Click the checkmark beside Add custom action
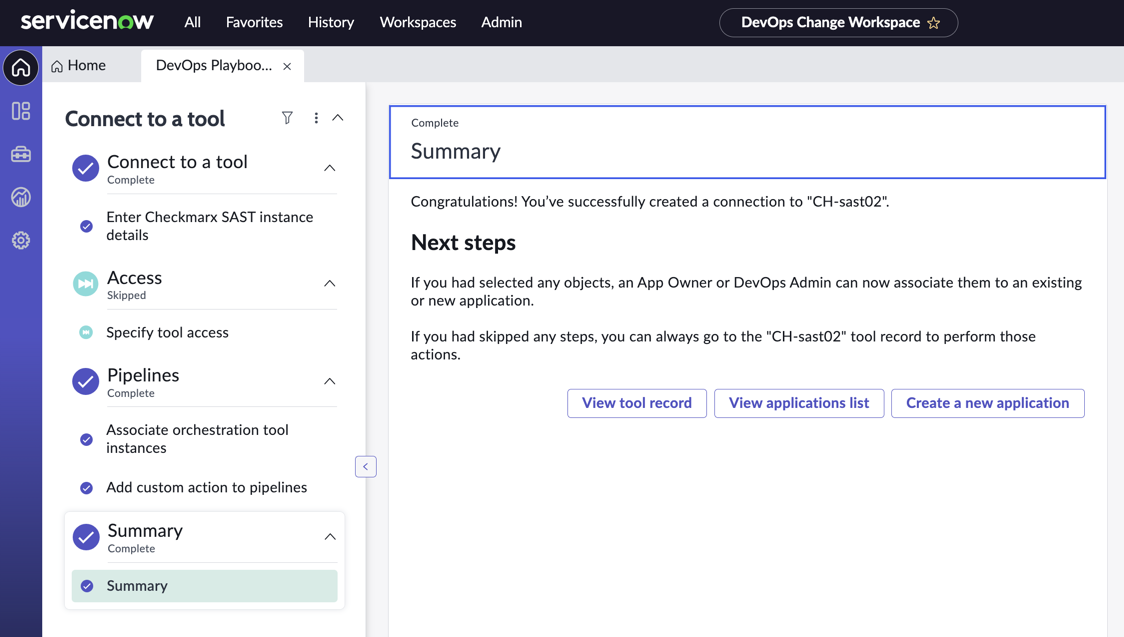The height and width of the screenshot is (637, 1124). tap(86, 488)
